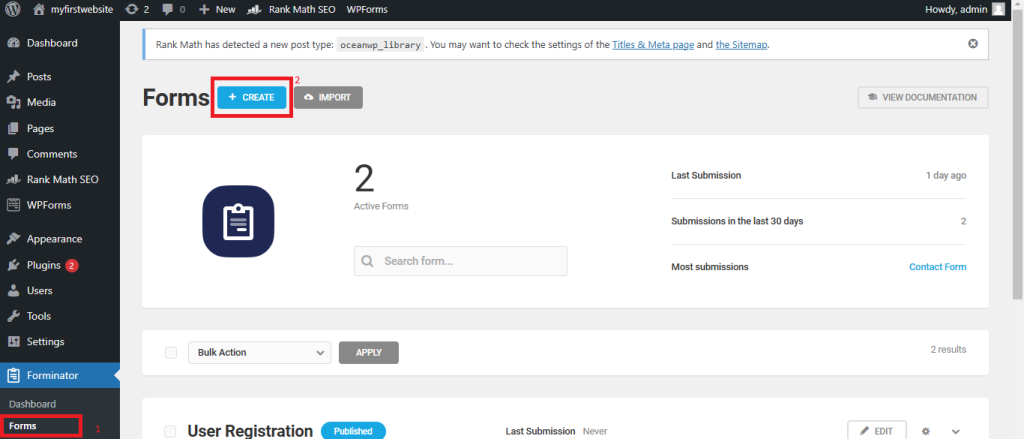The width and height of the screenshot is (1024, 439).
Task: Click the Plugins menu item
Action: [44, 265]
